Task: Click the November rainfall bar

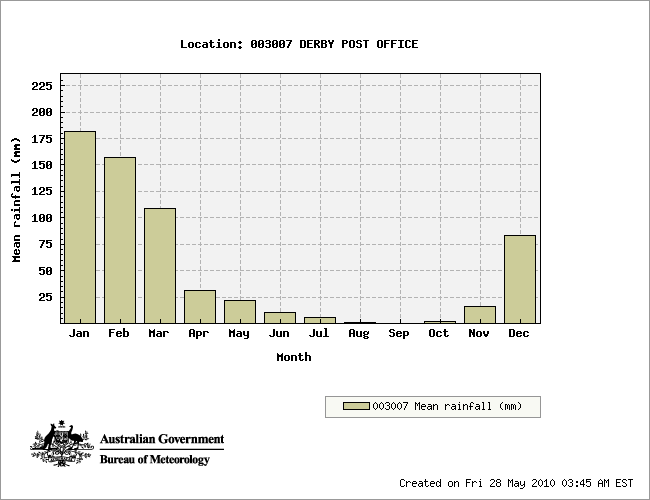Action: [x=480, y=315]
